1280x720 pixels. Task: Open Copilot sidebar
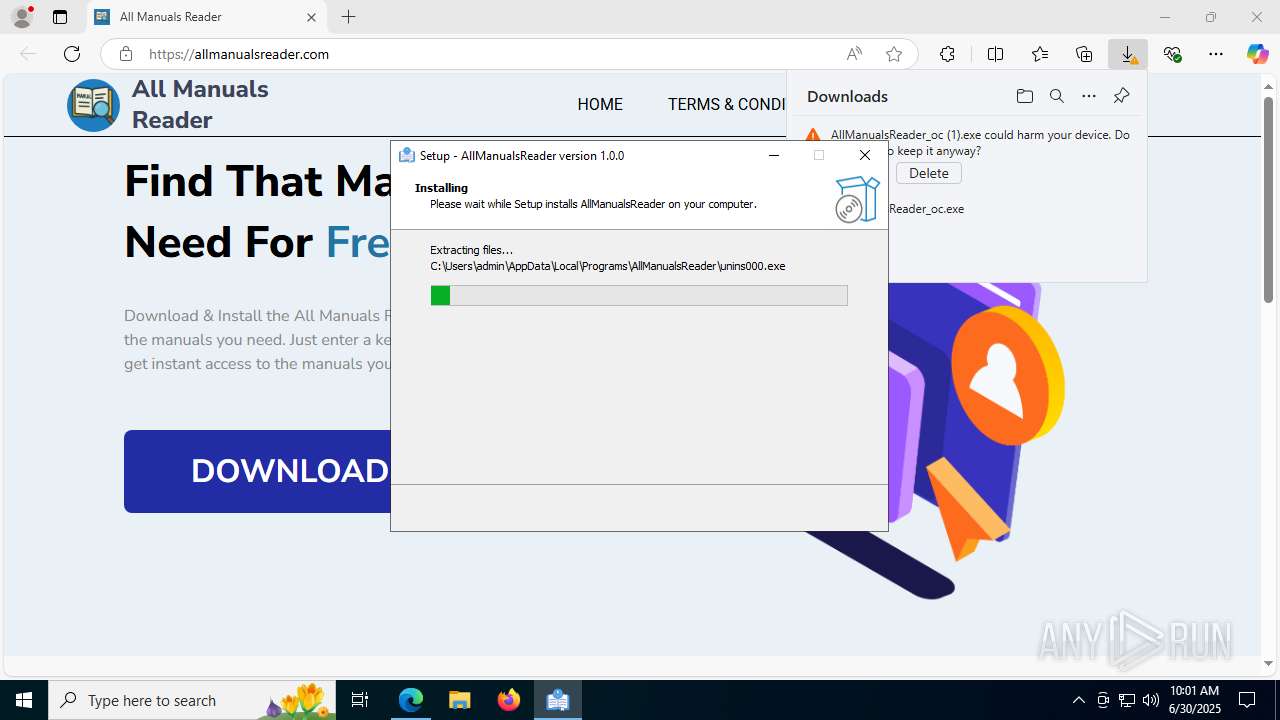click(x=1257, y=54)
